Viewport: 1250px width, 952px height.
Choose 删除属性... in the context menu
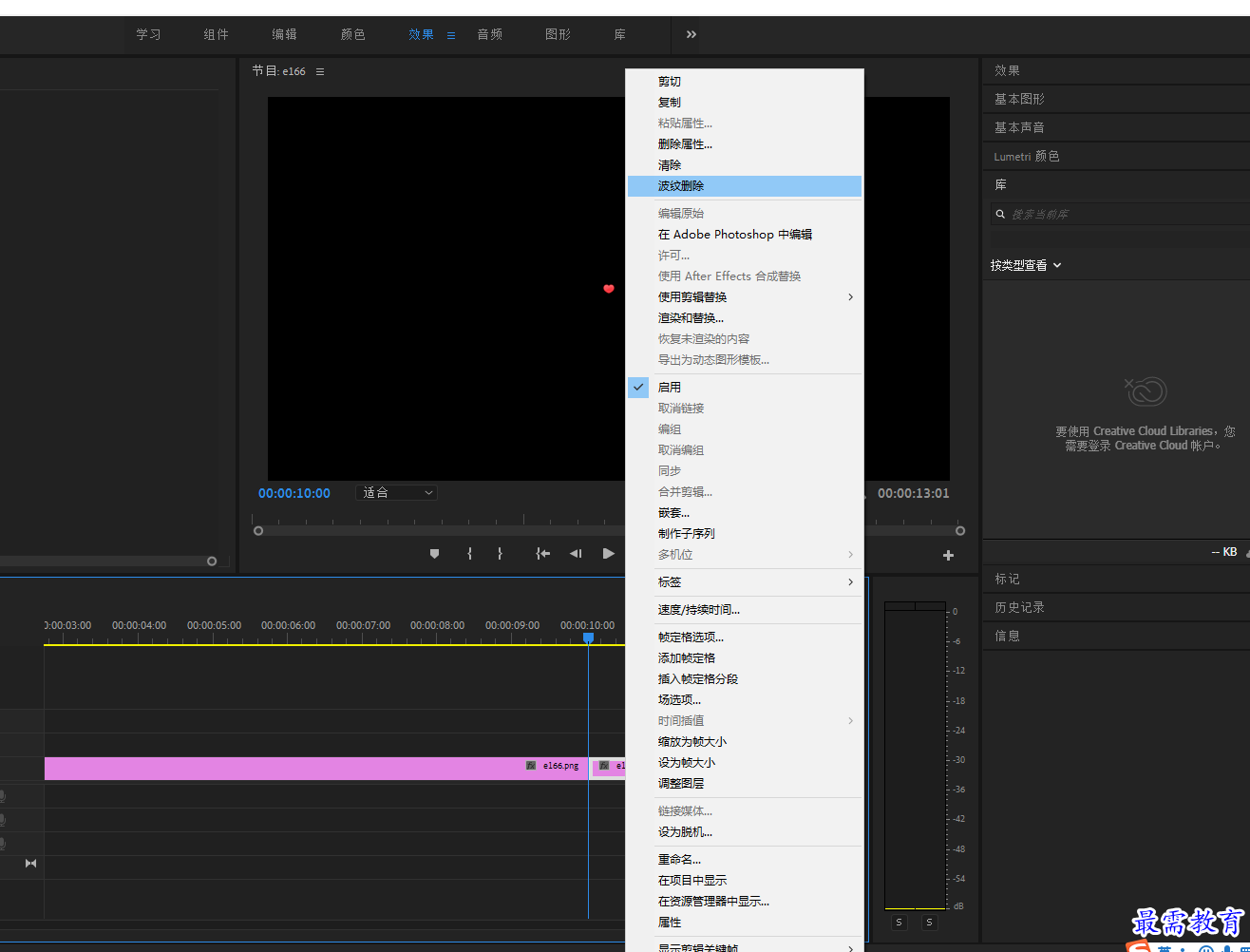[x=745, y=144]
